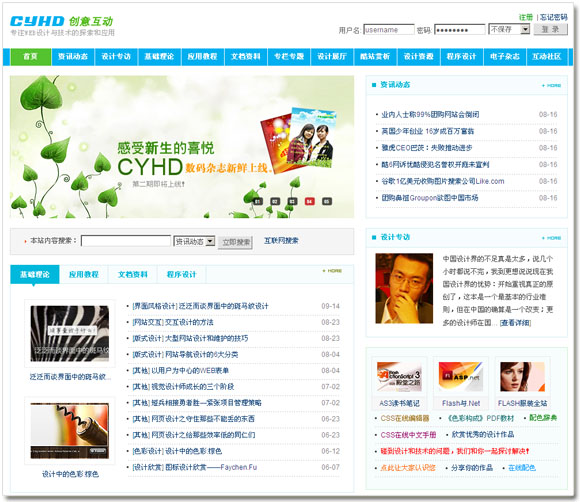
Task: Open 专栏专题 in main navigation
Action: [x=289, y=57]
